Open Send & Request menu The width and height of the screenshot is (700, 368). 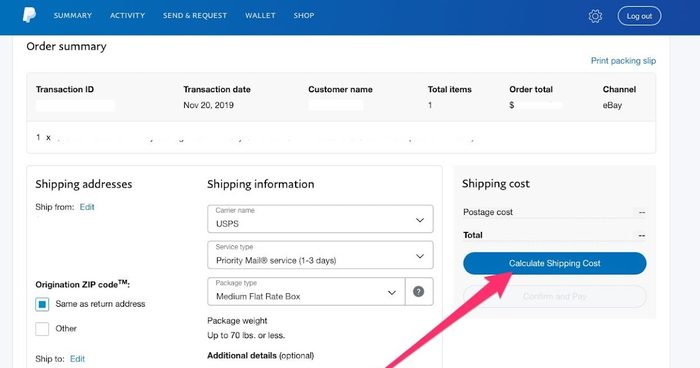(x=195, y=15)
